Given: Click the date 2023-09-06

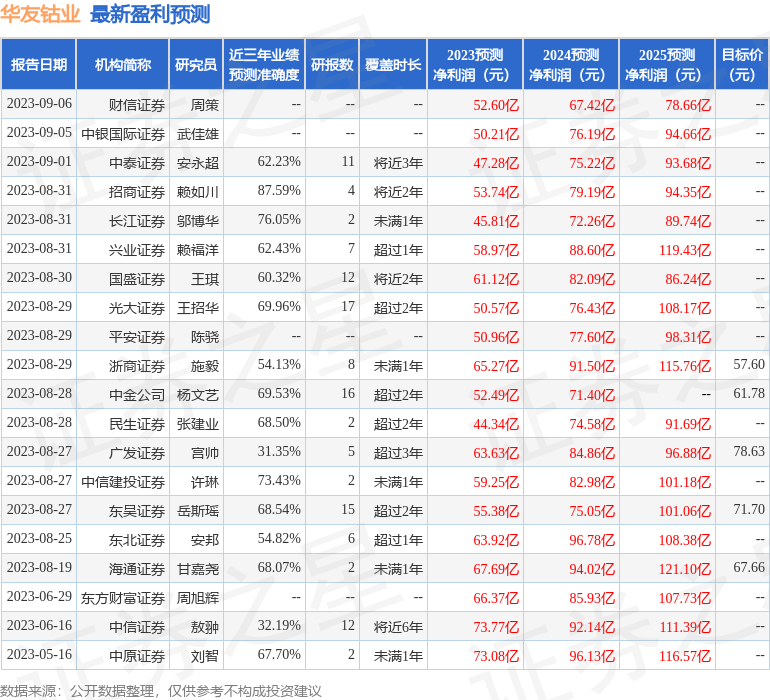Looking at the screenshot, I should click(39, 104).
